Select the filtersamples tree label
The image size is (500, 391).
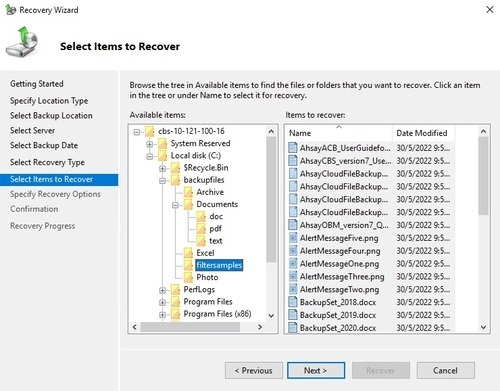coord(219,265)
